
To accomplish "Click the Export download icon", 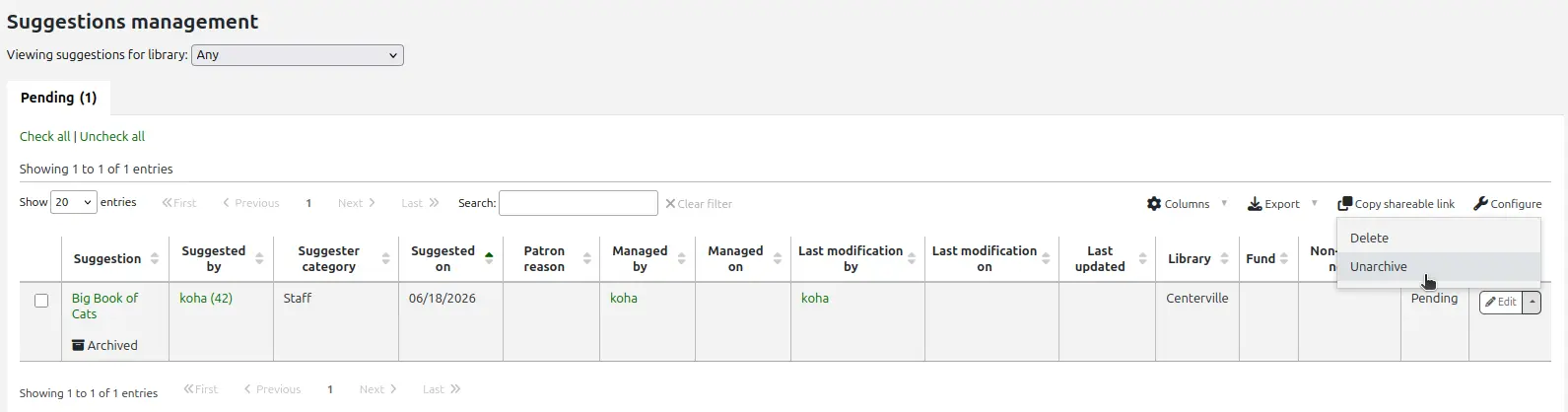I will pos(1255,204).
